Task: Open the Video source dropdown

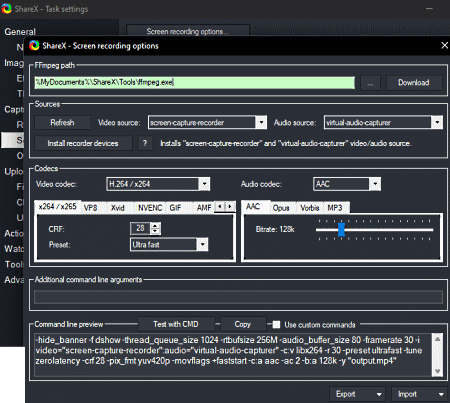Action: pos(207,123)
